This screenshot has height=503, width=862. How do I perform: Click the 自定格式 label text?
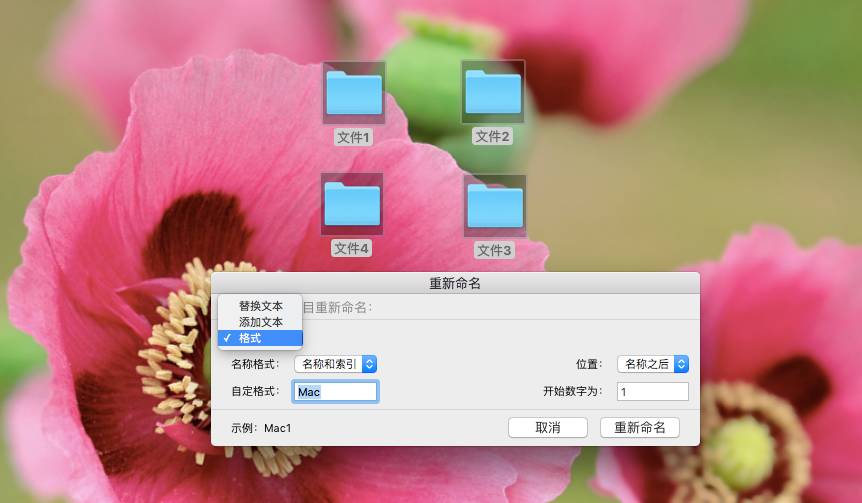255,392
